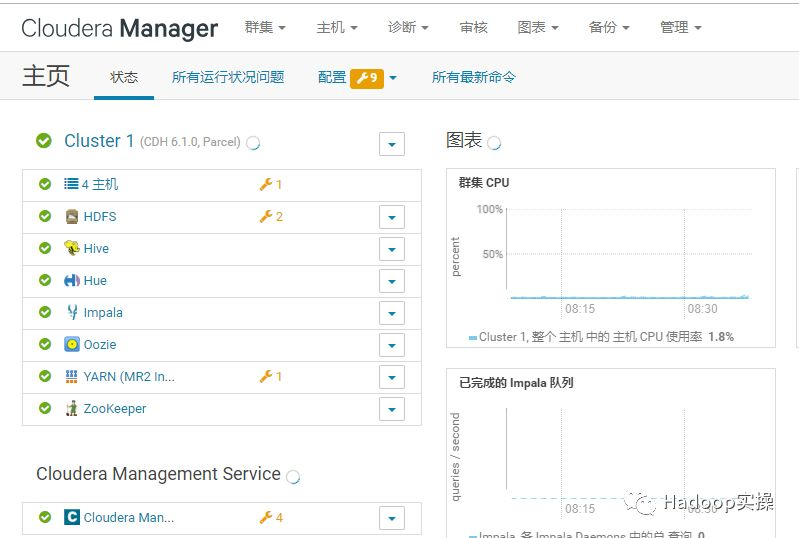Click the HDFS service icon

point(72,217)
